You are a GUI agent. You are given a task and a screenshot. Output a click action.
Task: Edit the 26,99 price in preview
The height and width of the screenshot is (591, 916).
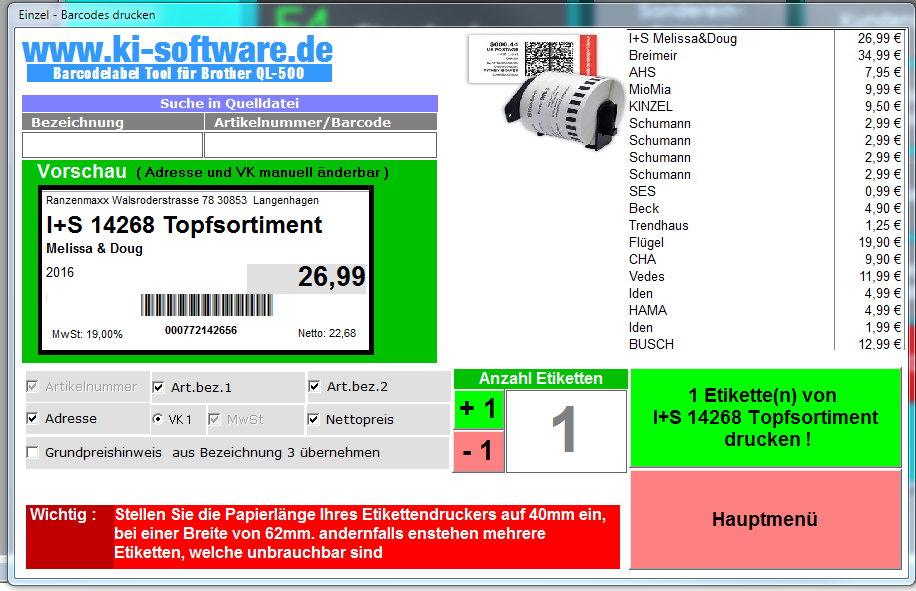307,277
